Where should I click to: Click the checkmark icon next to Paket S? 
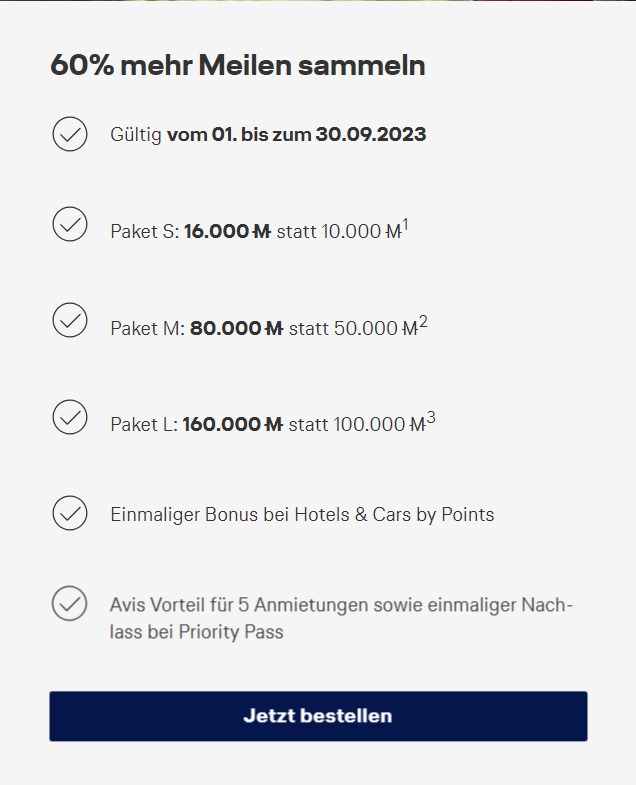tap(70, 225)
